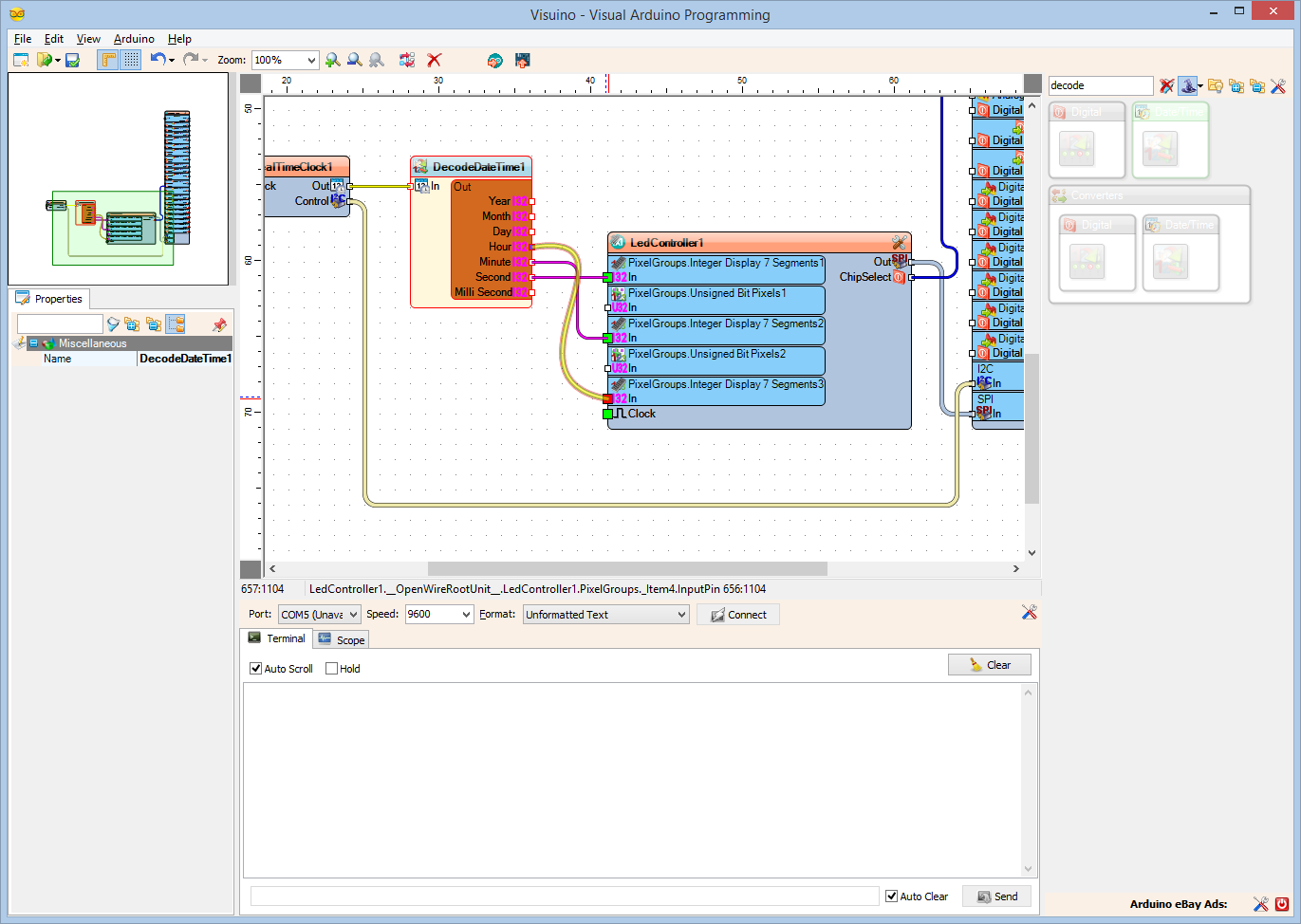Image resolution: width=1301 pixels, height=924 pixels.
Task: Pin the Properties panel with pushpin icon
Action: click(219, 323)
